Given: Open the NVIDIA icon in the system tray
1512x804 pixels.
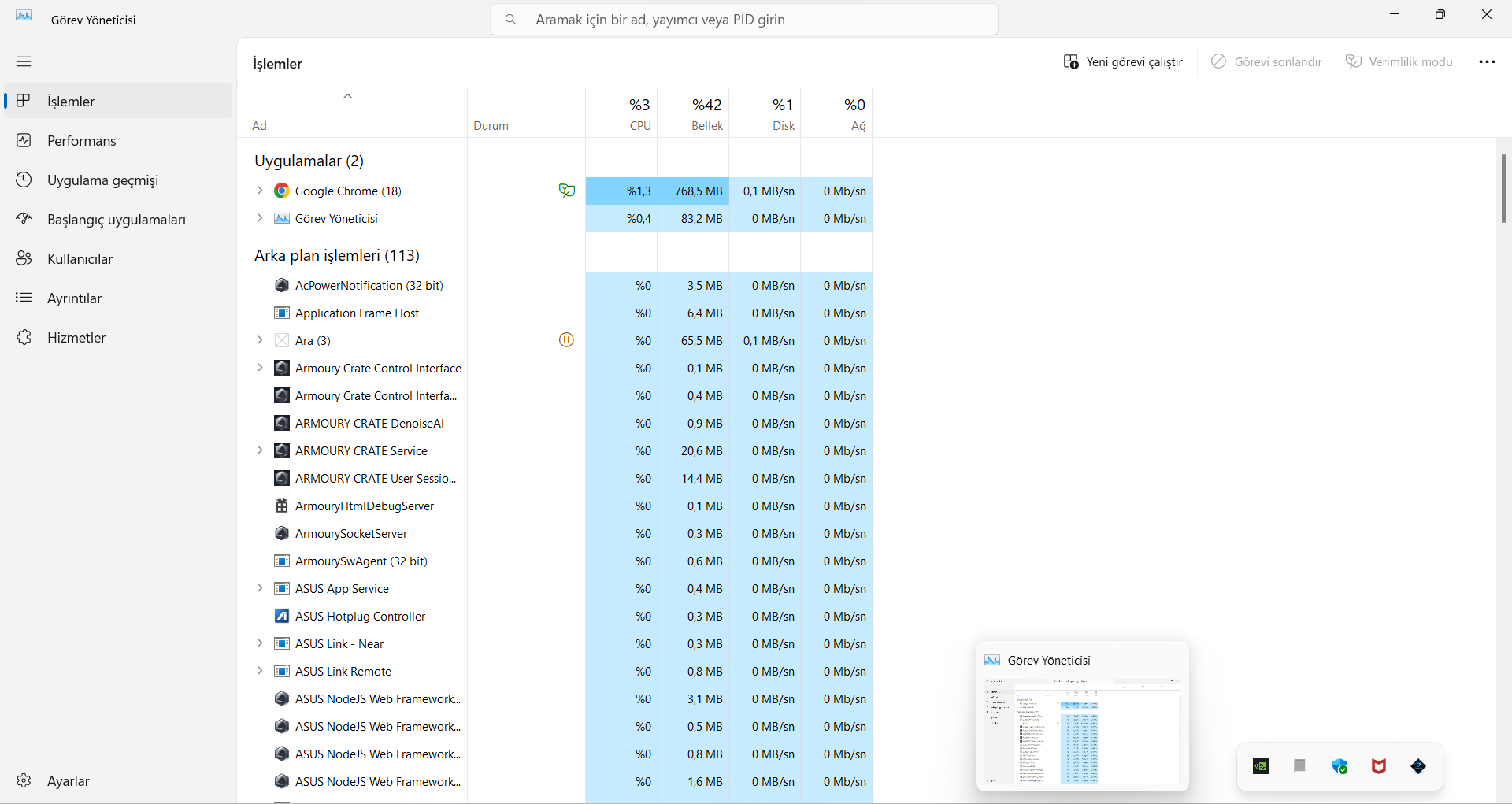Looking at the screenshot, I should tap(1261, 766).
